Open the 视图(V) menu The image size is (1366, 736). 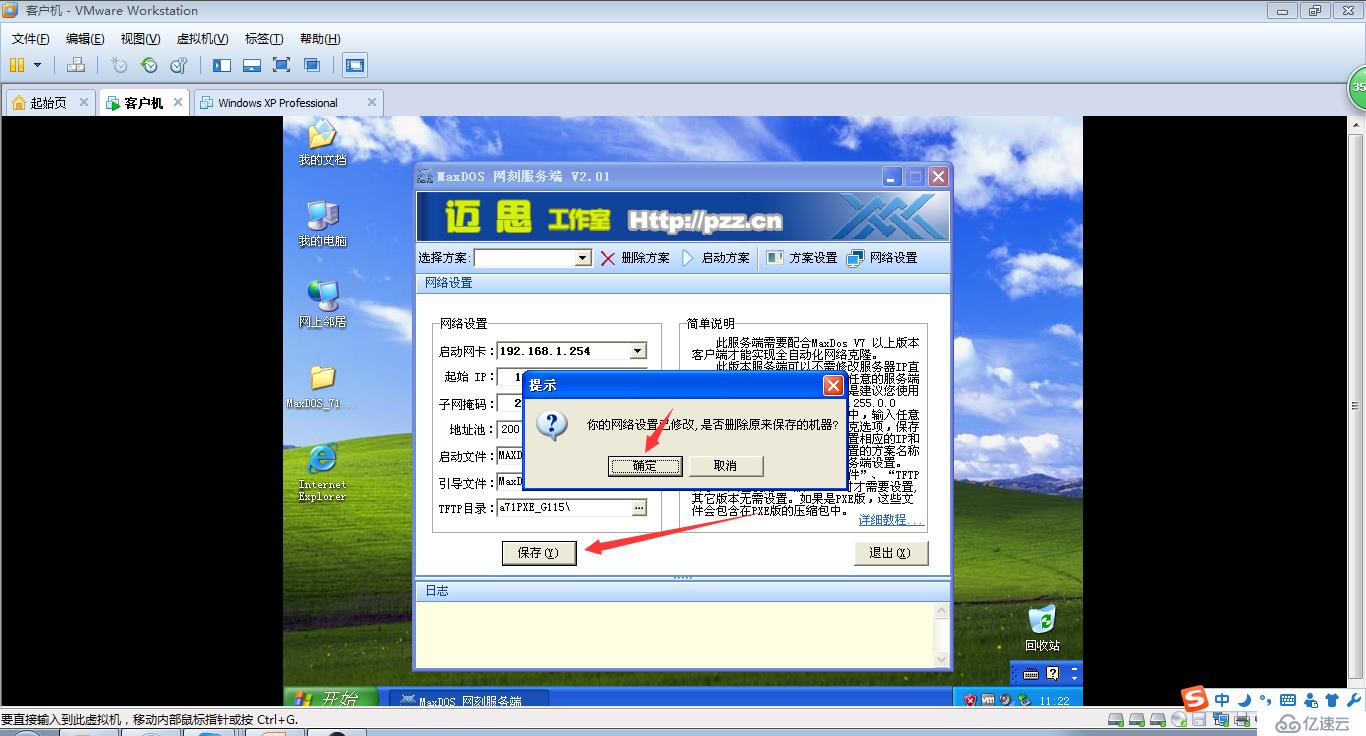click(140, 39)
